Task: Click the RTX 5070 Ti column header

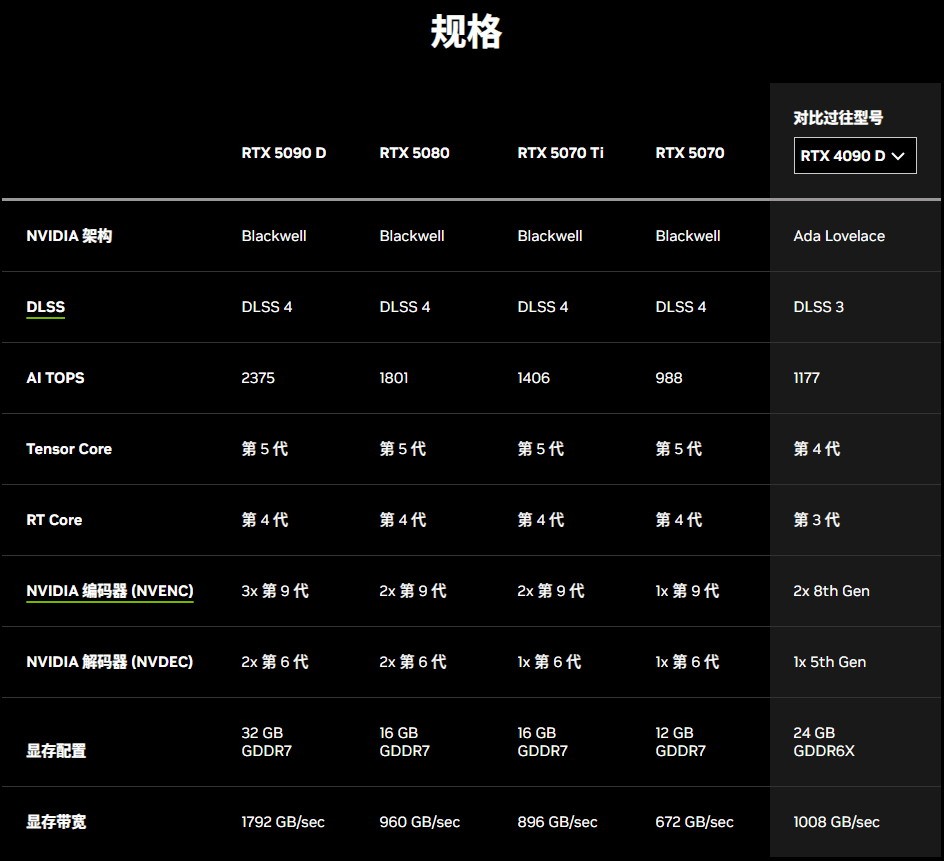Action: click(x=560, y=153)
